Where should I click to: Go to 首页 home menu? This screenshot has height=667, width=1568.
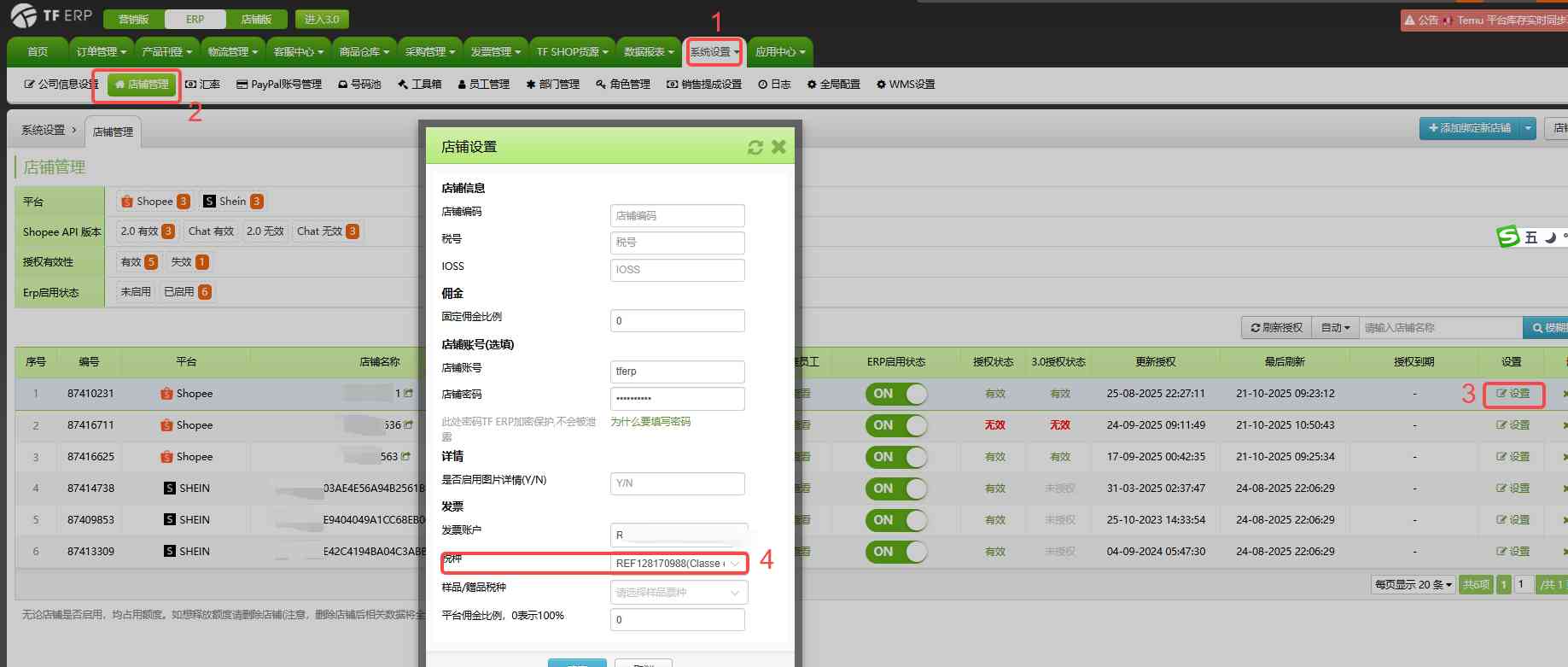click(38, 52)
